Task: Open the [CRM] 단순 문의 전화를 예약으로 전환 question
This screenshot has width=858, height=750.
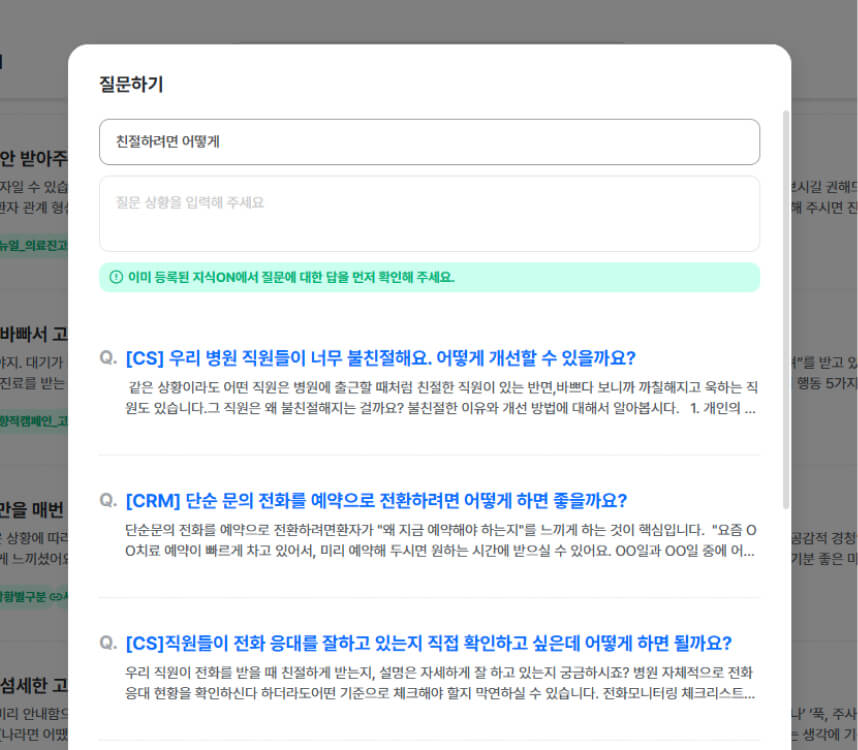Action: (376, 501)
